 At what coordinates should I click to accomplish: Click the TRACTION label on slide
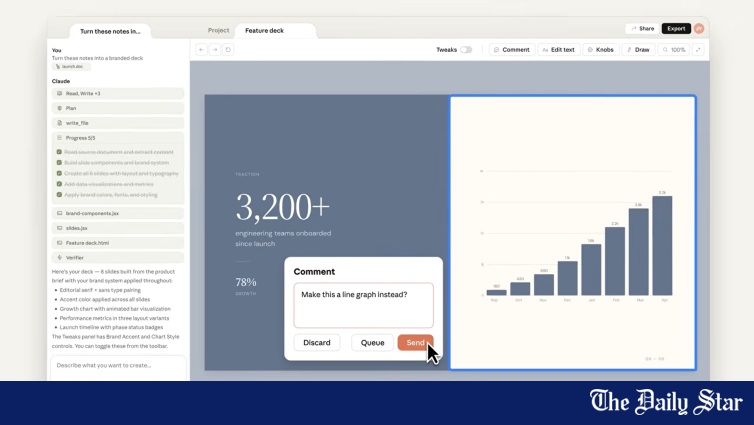point(247,175)
